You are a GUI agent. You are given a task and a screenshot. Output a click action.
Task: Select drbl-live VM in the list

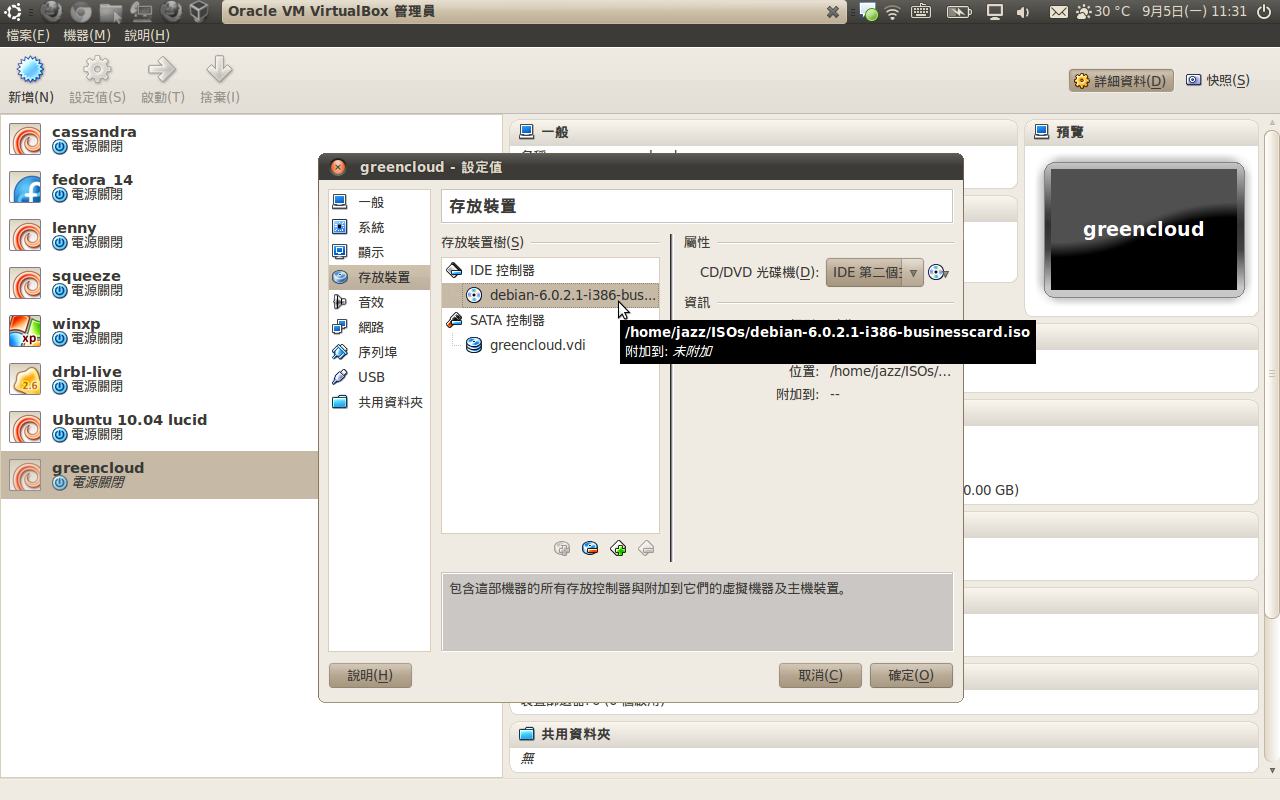pyautogui.click(x=251, y=379)
